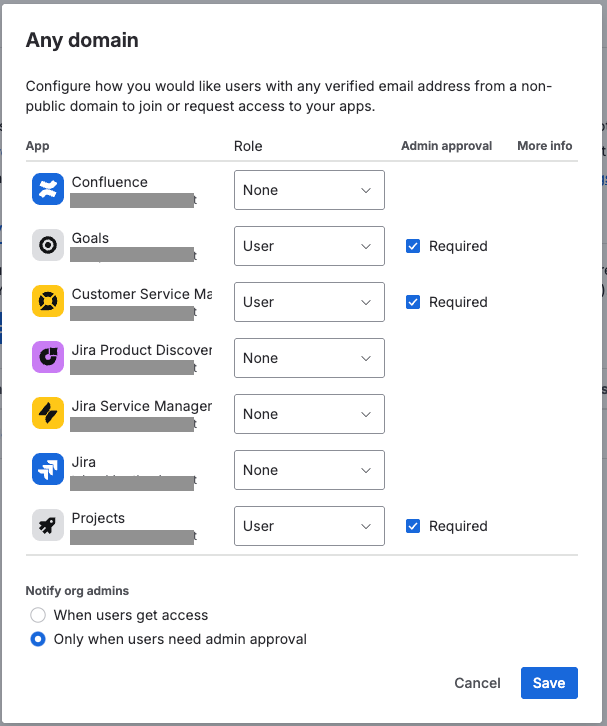Open the Jira Service Management role dropdown

pyautogui.click(x=309, y=414)
